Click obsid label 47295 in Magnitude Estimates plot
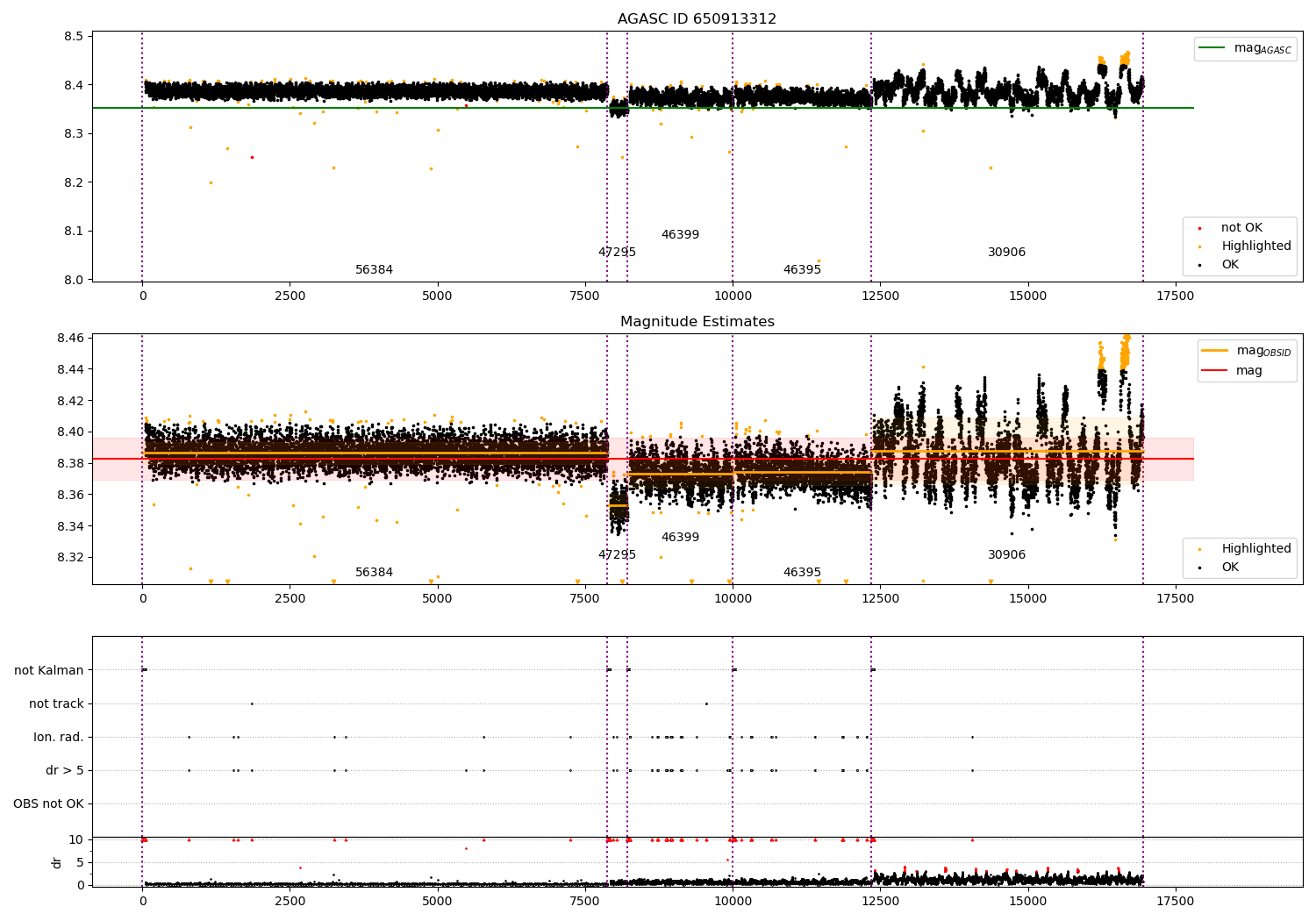The width and height of the screenshot is (1316, 921). 617,555
